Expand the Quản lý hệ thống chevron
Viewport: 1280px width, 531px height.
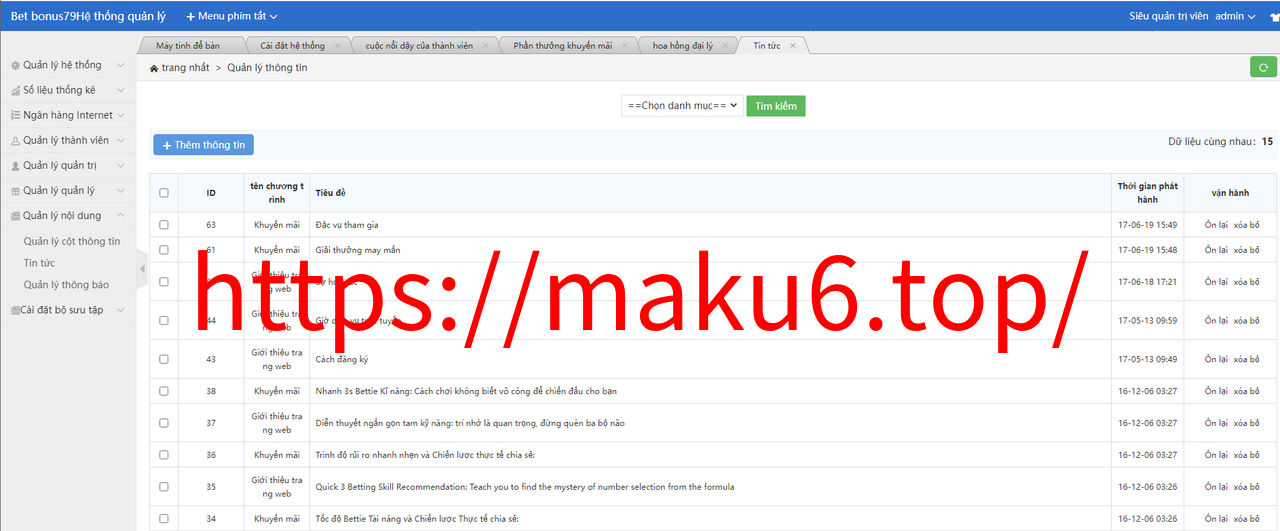click(x=121, y=65)
